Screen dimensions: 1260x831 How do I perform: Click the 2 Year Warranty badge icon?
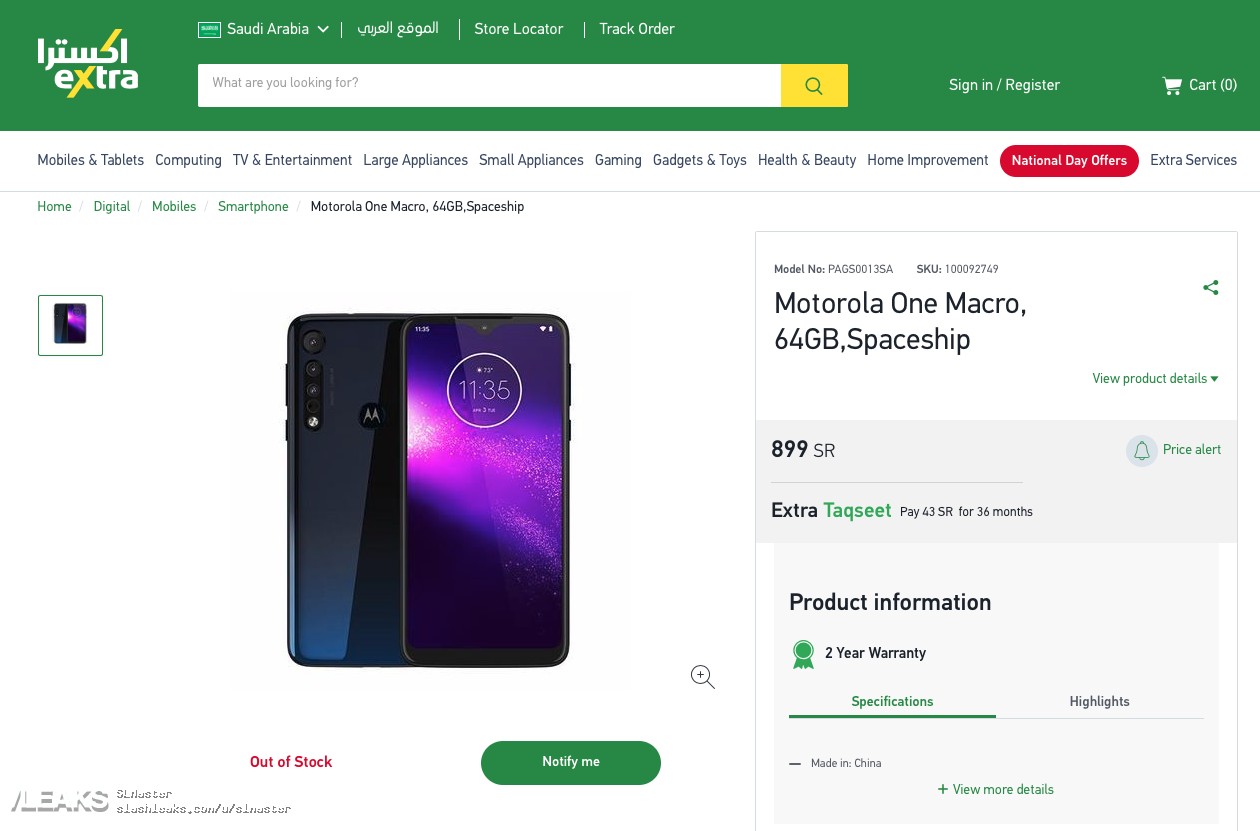tap(803, 654)
